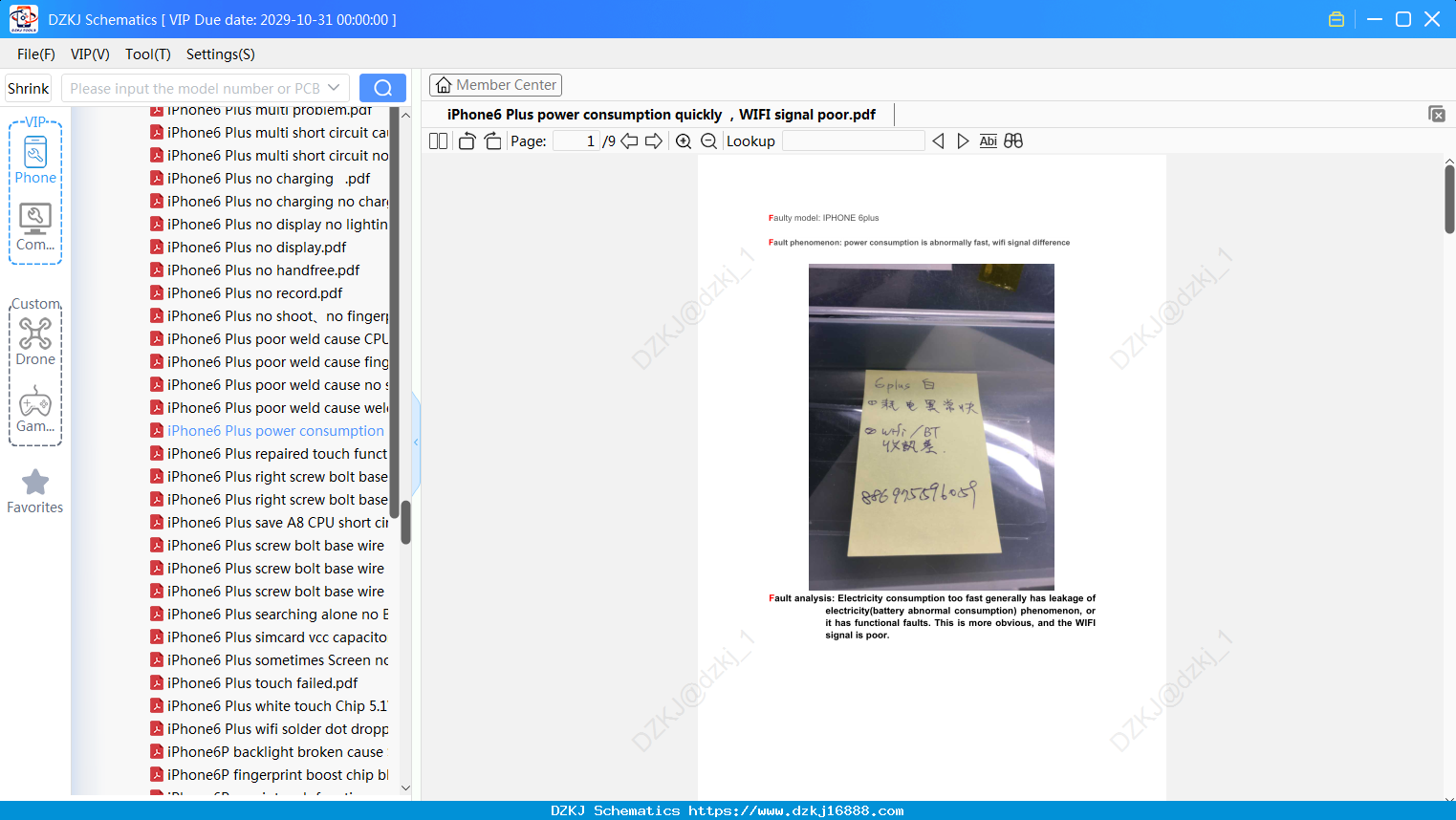Viewport: 1456px width, 820px height.
Task: Click the Abi text tool icon
Action: pos(989,141)
